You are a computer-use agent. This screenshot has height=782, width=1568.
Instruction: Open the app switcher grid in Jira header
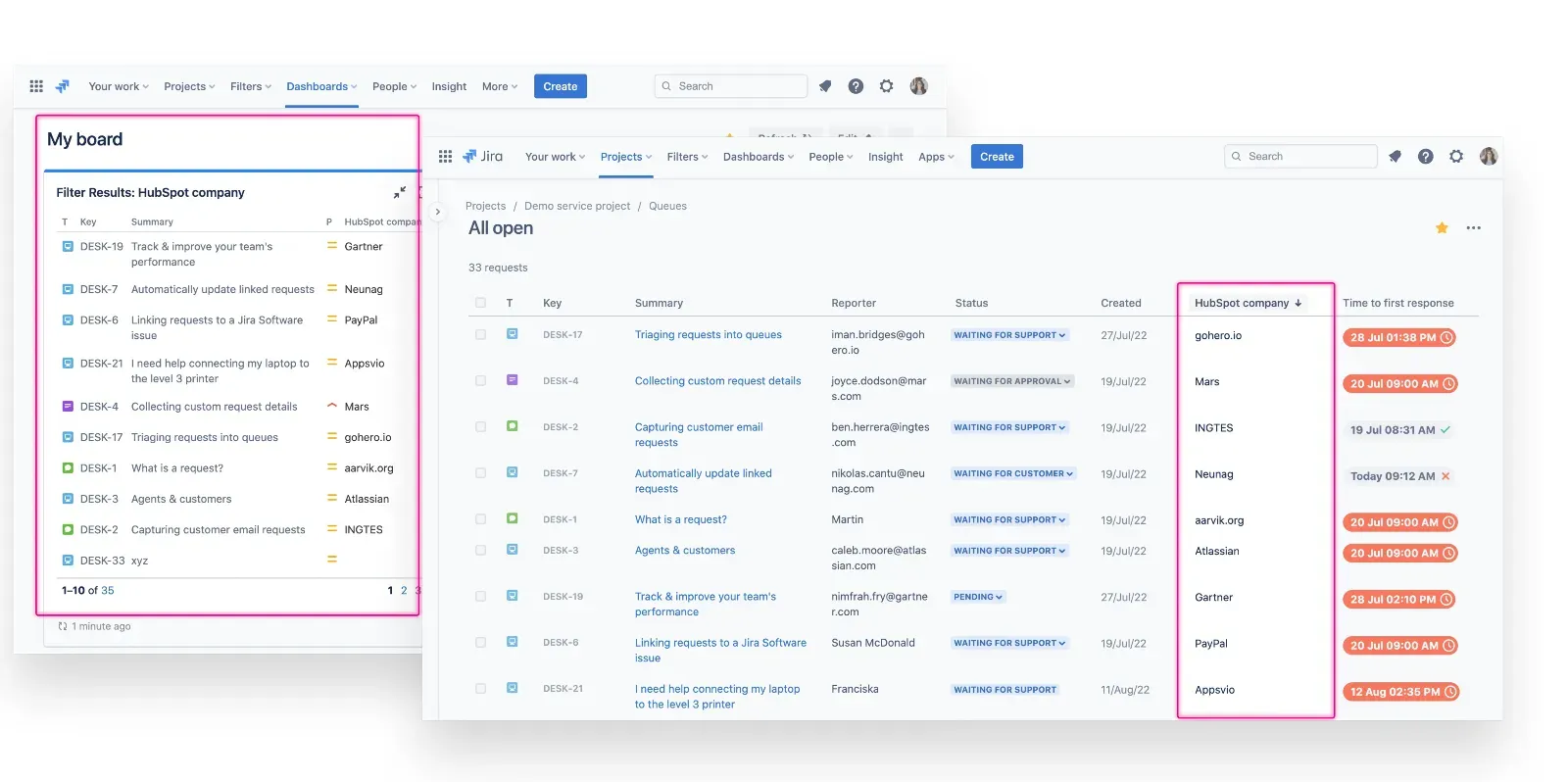coord(445,157)
